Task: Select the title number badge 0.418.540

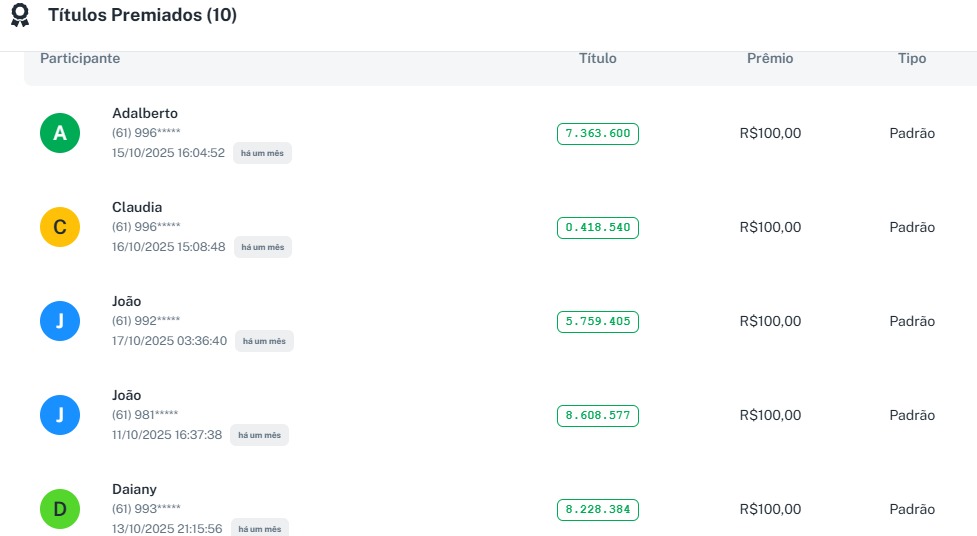Action: pyautogui.click(x=598, y=227)
